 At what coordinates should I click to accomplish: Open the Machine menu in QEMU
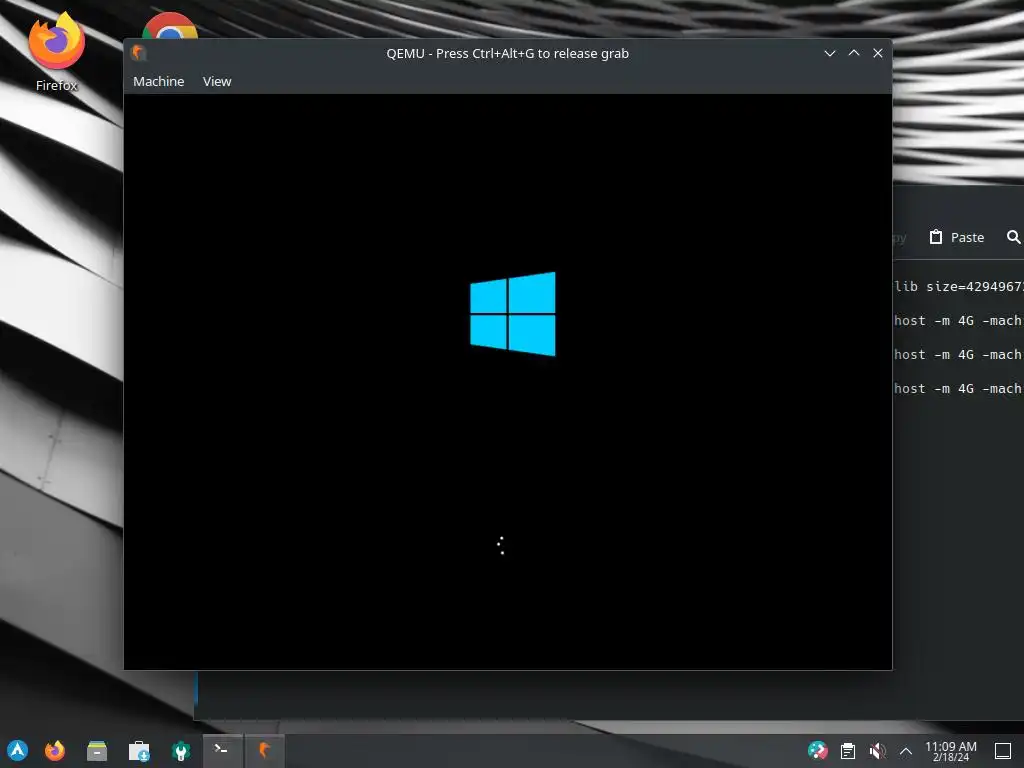click(x=159, y=82)
